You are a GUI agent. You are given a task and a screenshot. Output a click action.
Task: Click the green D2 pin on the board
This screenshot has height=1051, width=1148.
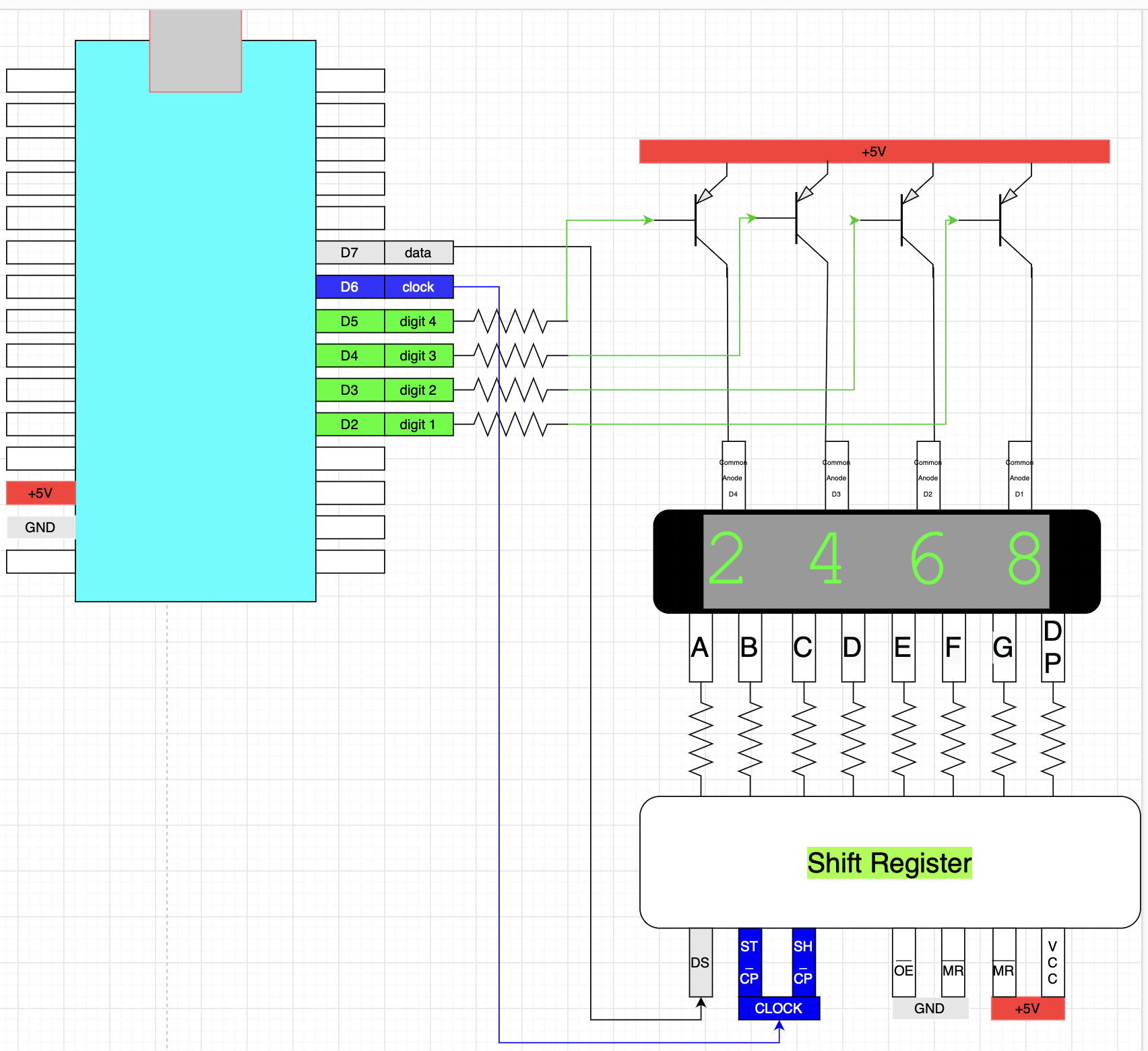350,424
